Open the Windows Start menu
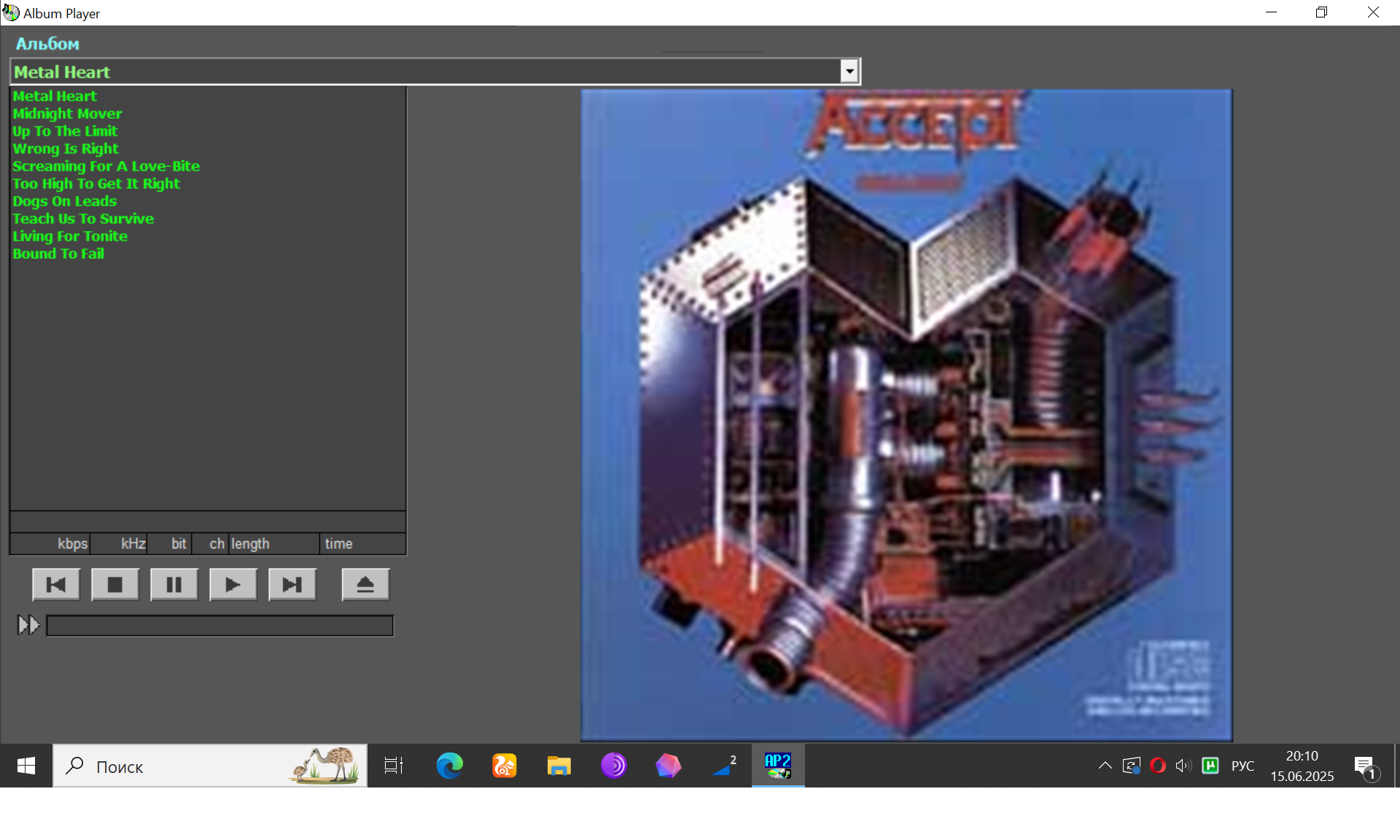The width and height of the screenshot is (1400, 840). (x=26, y=766)
